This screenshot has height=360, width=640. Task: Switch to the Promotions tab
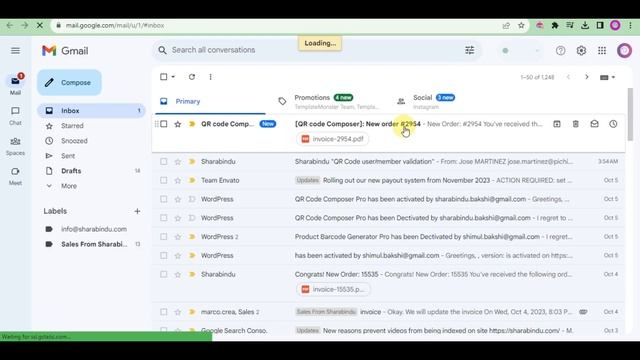[328, 101]
